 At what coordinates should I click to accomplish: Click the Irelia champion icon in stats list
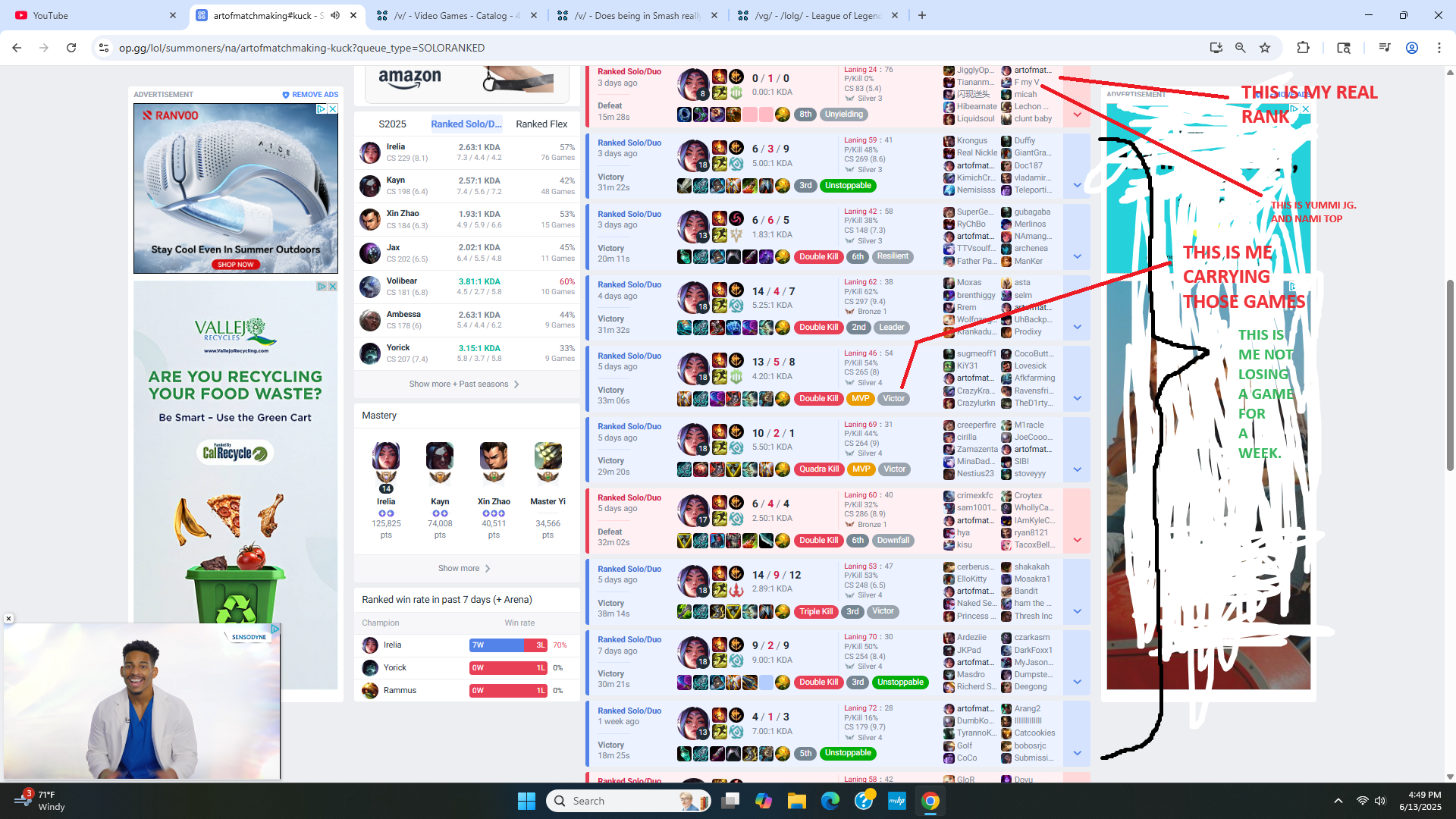point(370,152)
